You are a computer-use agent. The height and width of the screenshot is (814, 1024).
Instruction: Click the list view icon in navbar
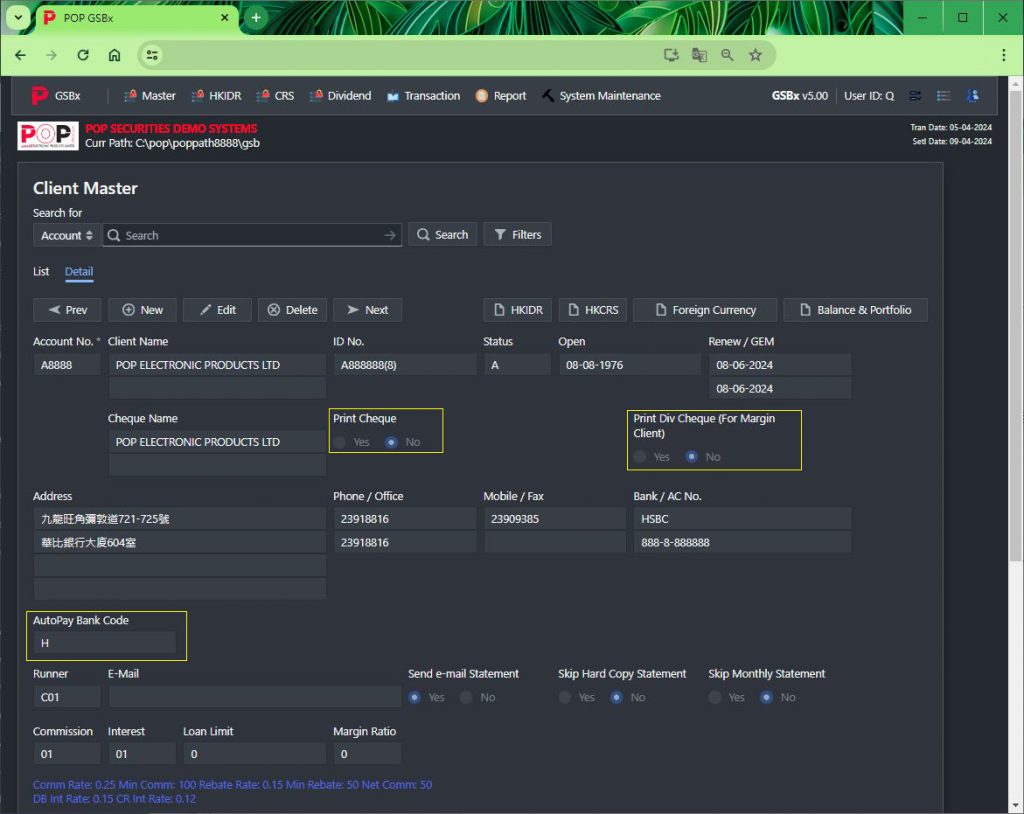943,96
